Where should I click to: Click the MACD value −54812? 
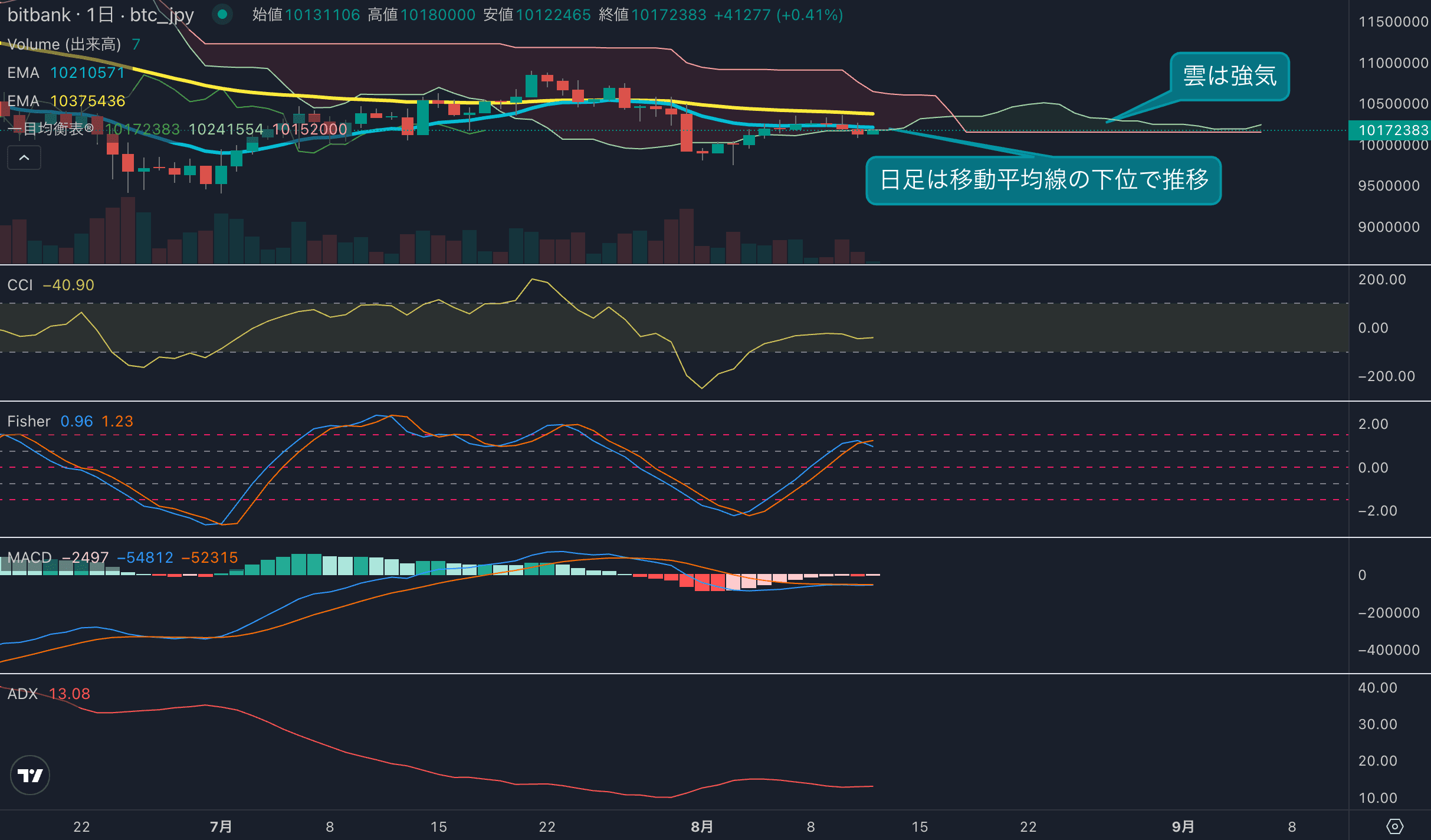tap(145, 557)
